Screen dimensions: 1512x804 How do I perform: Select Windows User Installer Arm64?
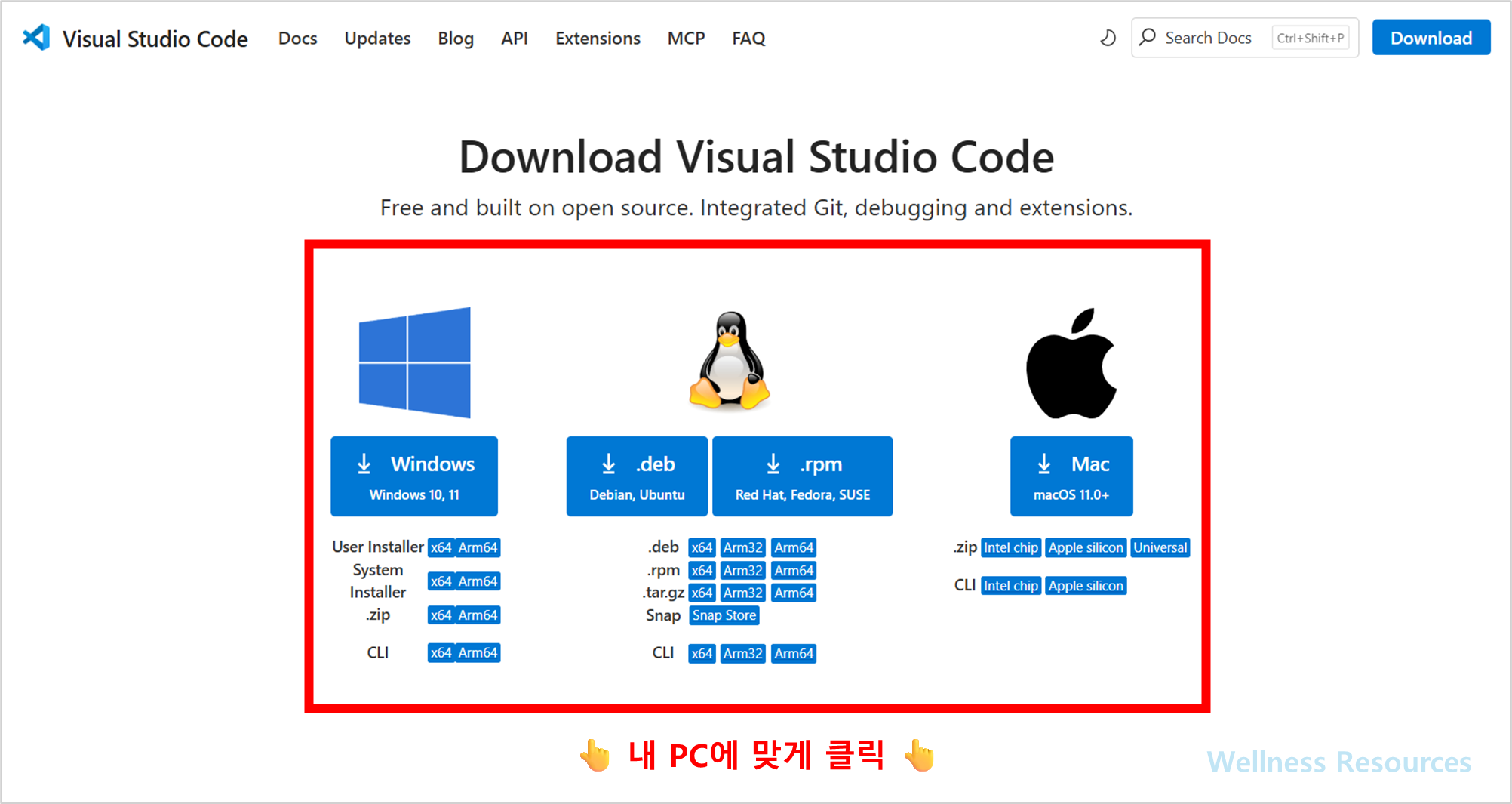pos(478,547)
